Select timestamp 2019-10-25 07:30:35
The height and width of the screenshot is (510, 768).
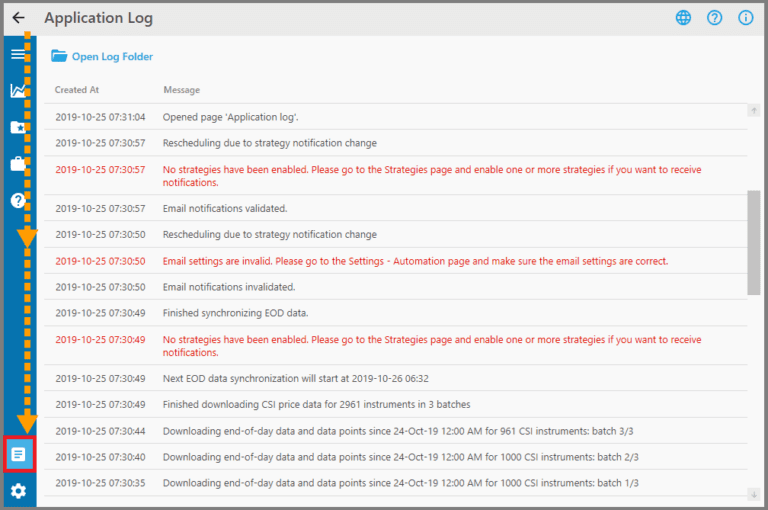100,483
